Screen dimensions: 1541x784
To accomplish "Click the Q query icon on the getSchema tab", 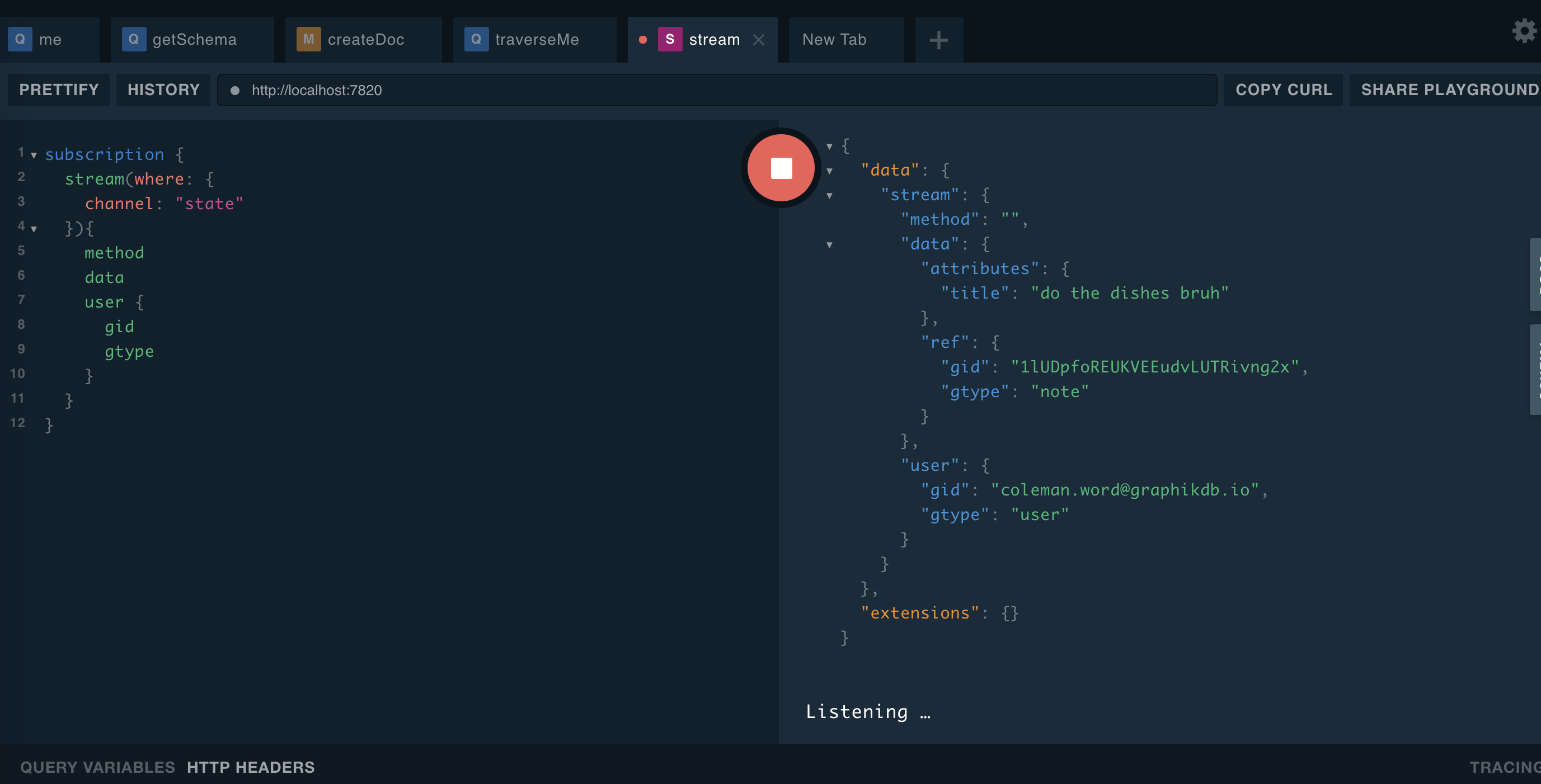I will pyautogui.click(x=133, y=40).
